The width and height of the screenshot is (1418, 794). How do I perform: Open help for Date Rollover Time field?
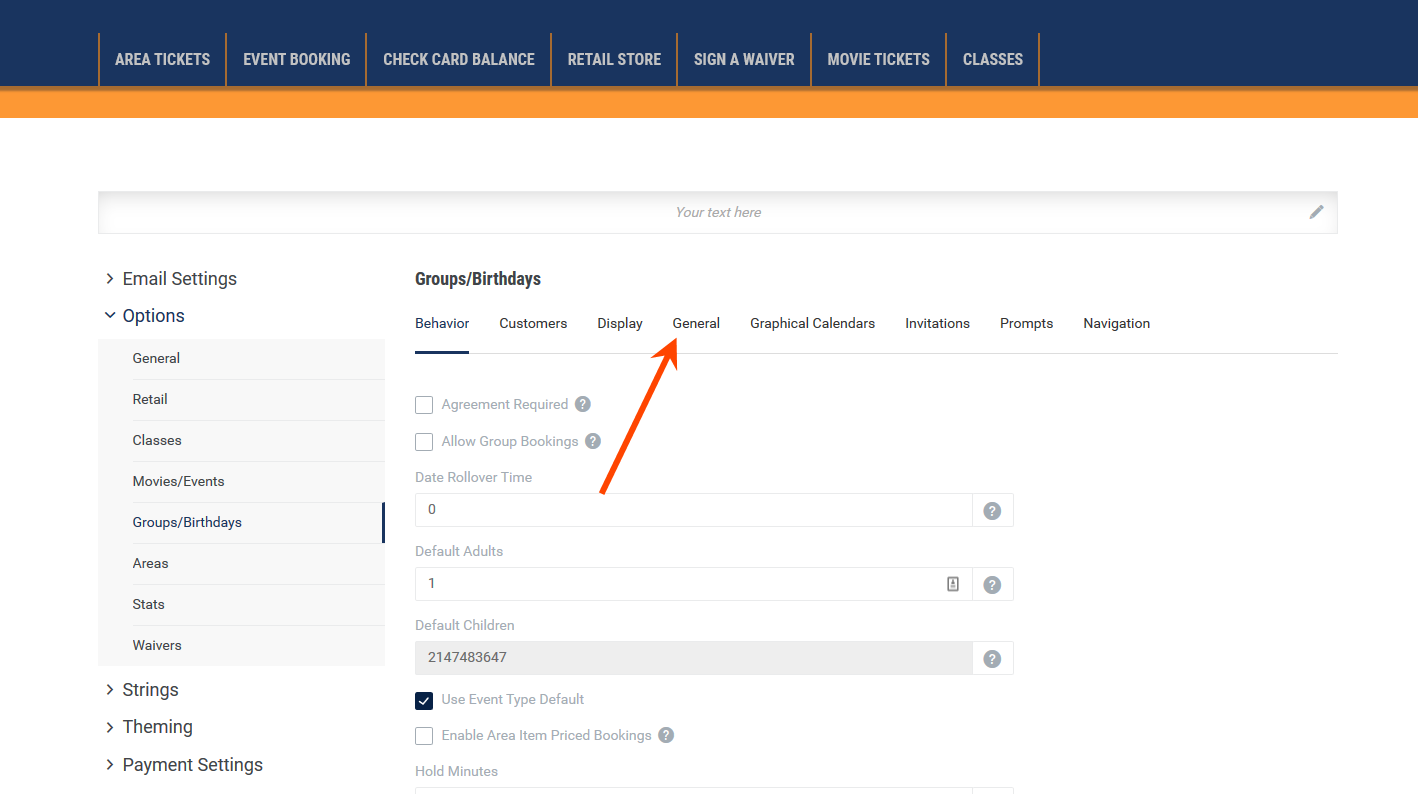click(992, 511)
